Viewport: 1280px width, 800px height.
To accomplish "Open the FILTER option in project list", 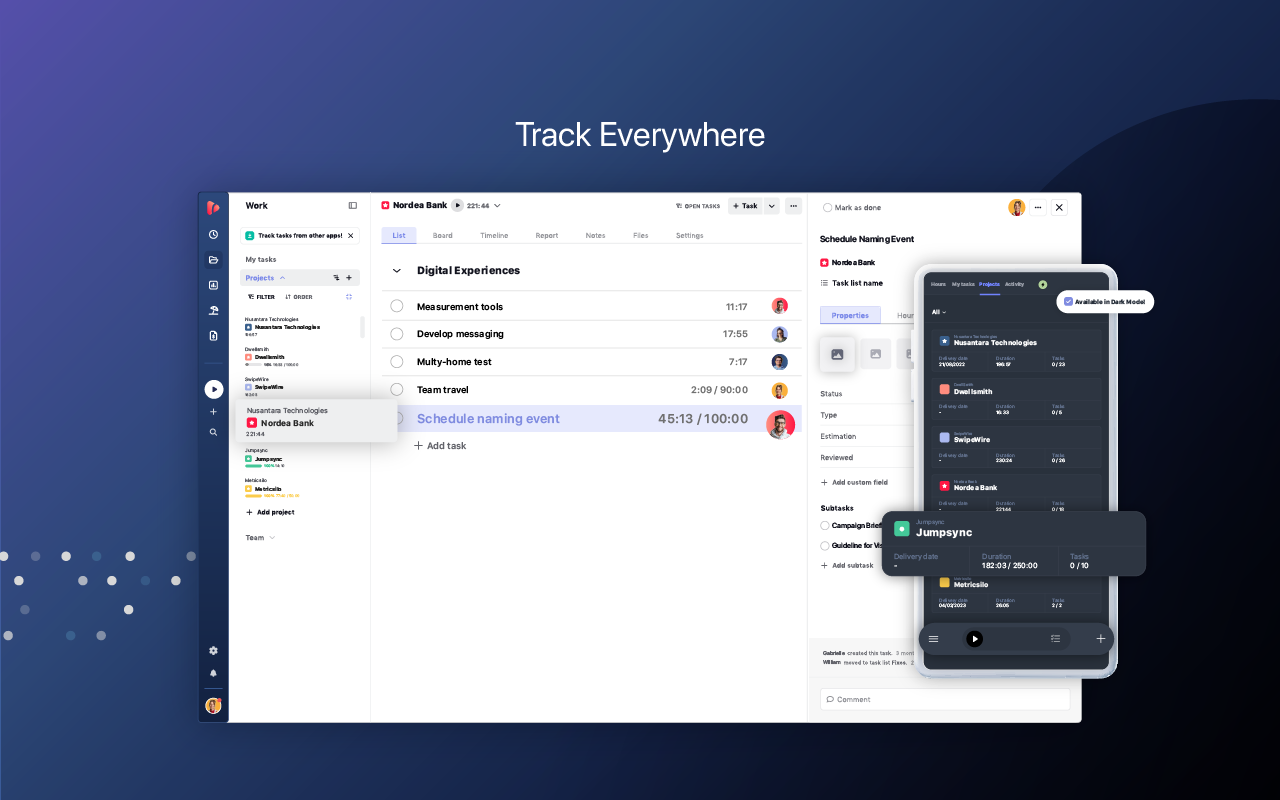I will pyautogui.click(x=261, y=297).
